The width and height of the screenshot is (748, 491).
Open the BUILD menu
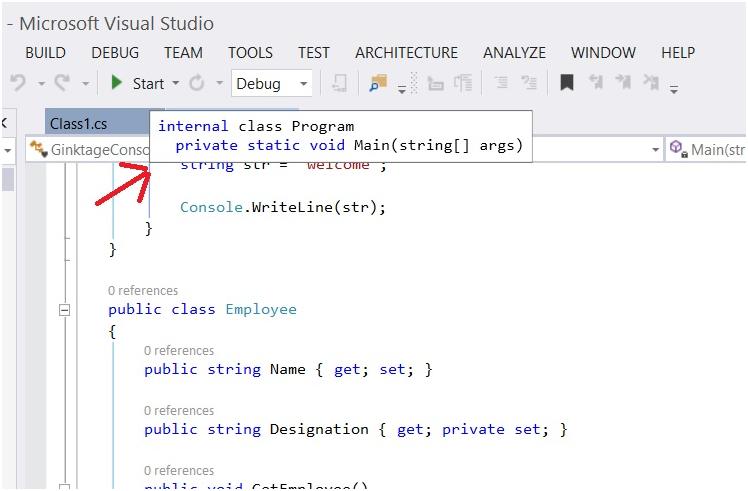point(45,52)
